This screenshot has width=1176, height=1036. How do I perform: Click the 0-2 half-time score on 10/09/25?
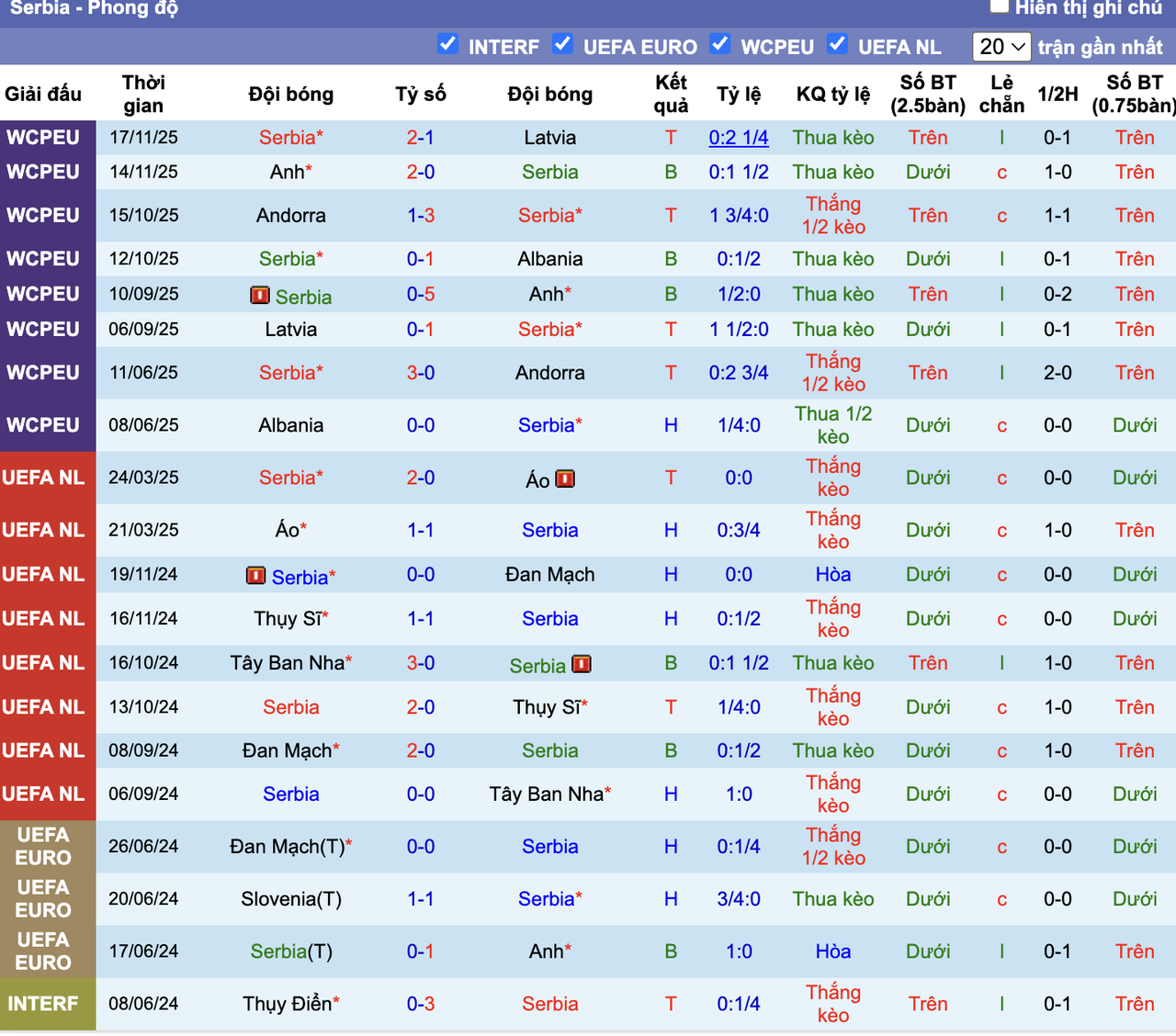(x=1057, y=295)
